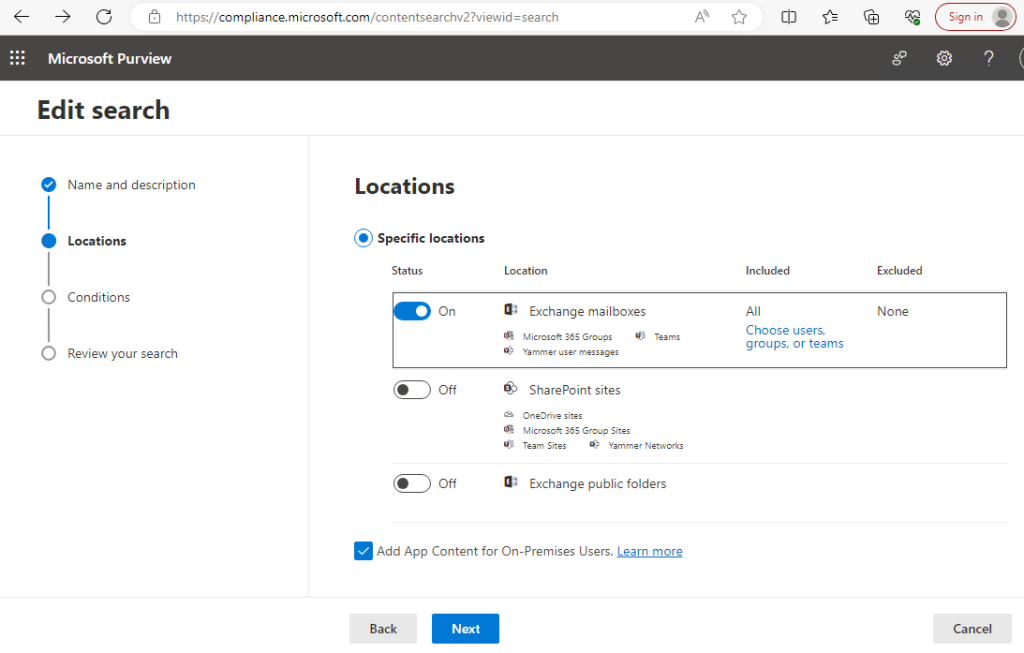Turn on the SharePoint sites toggle
Screen dimensions: 1024x653
pos(412,390)
